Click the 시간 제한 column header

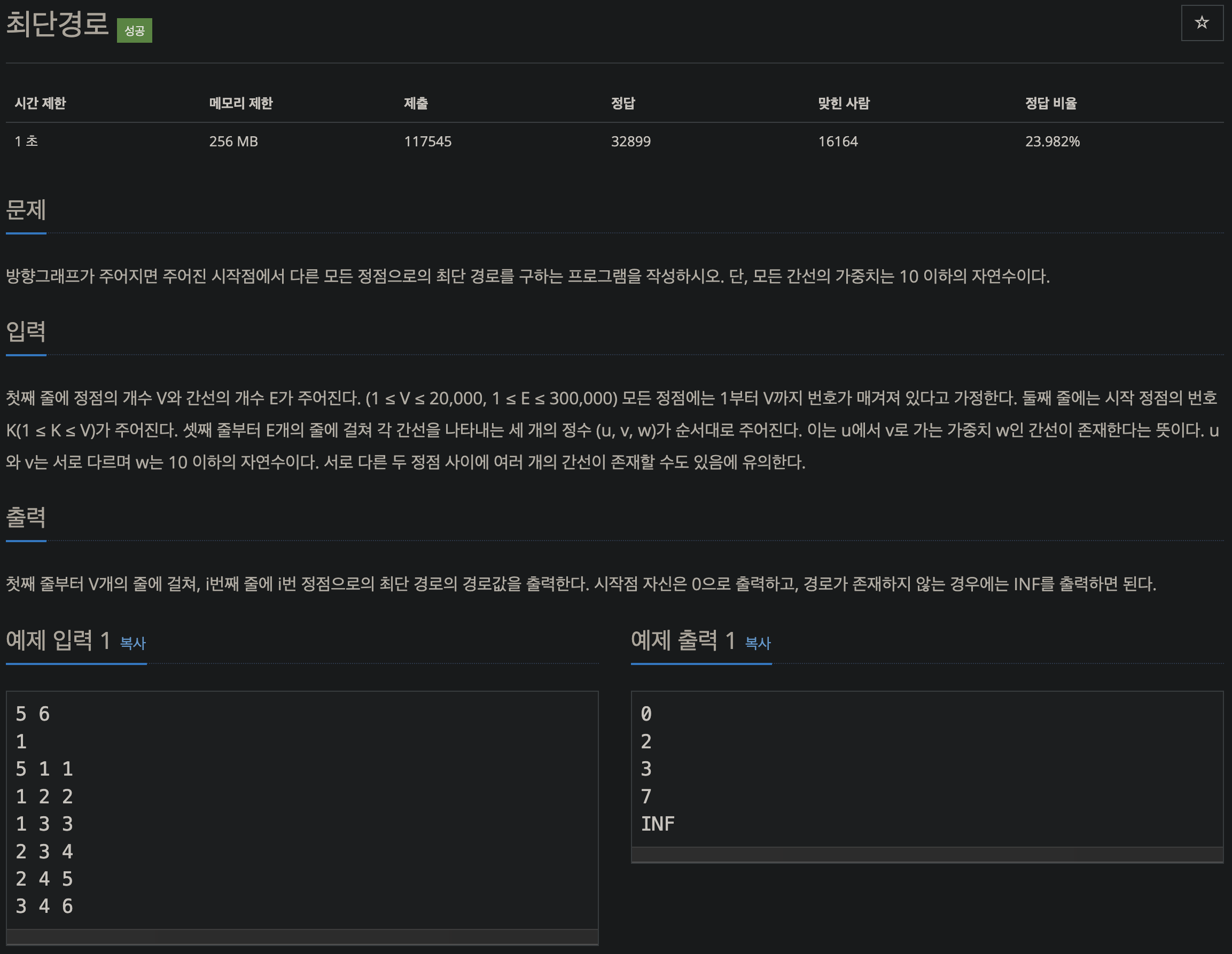pos(40,103)
